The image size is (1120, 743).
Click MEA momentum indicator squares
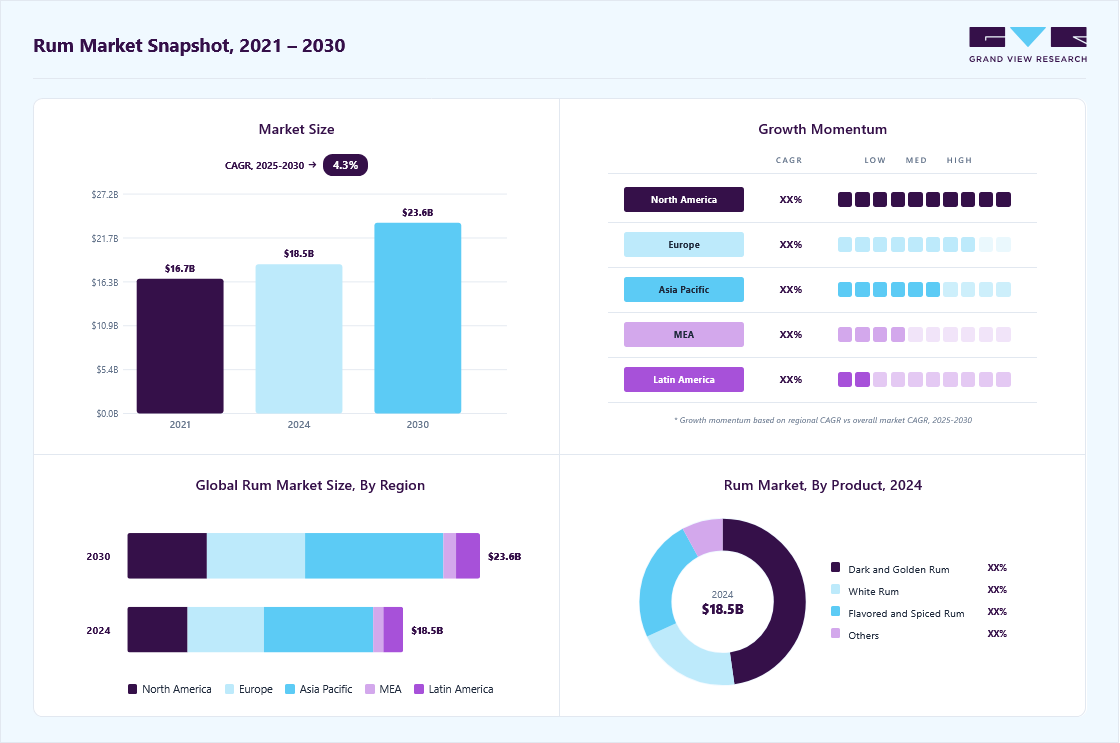click(x=924, y=334)
